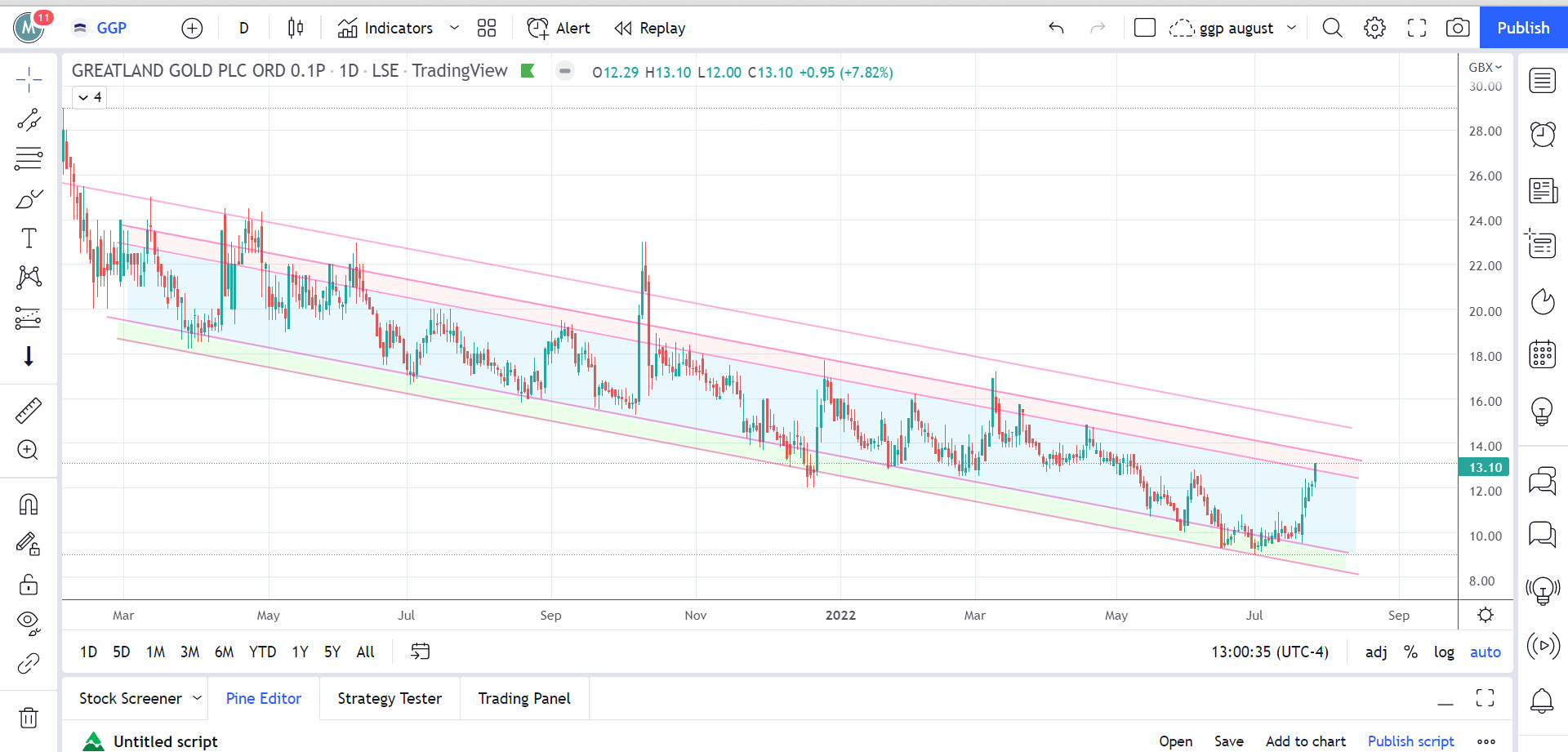The height and width of the screenshot is (752, 1568).
Task: Toggle percent scale mode
Action: click(x=1410, y=652)
